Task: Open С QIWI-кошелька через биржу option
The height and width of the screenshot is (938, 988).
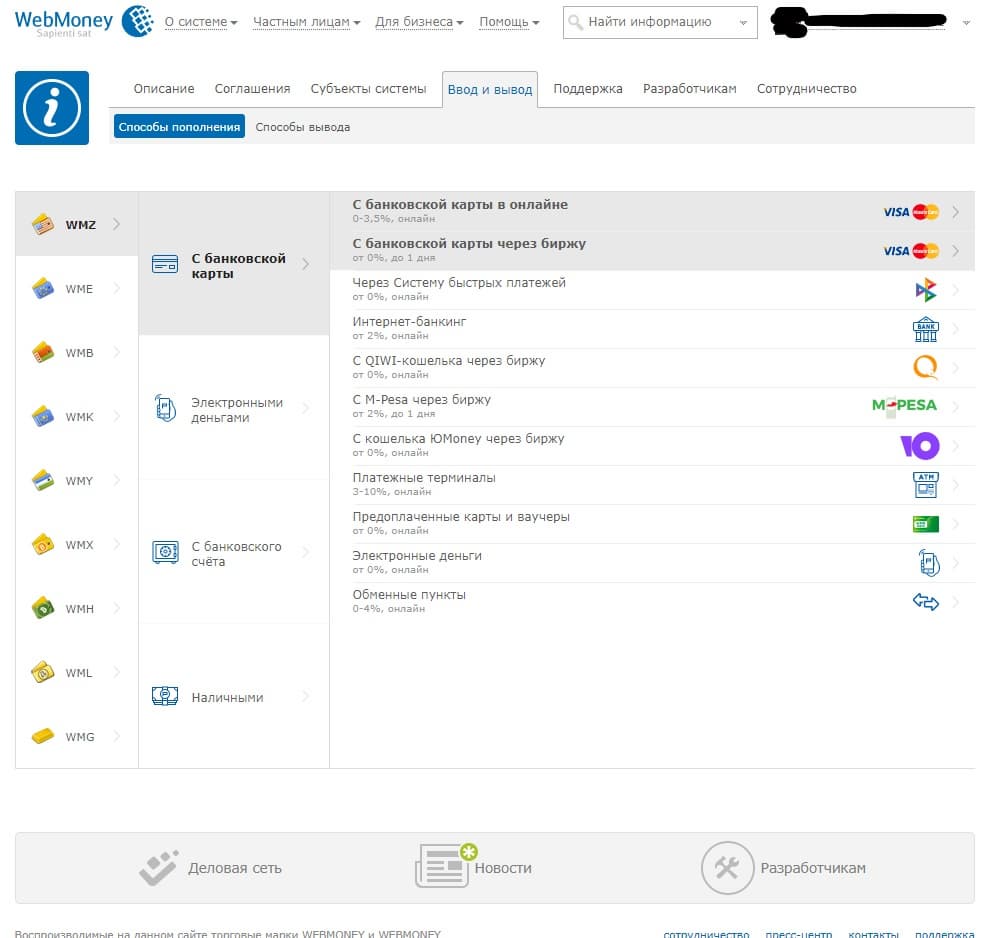Action: tap(652, 368)
